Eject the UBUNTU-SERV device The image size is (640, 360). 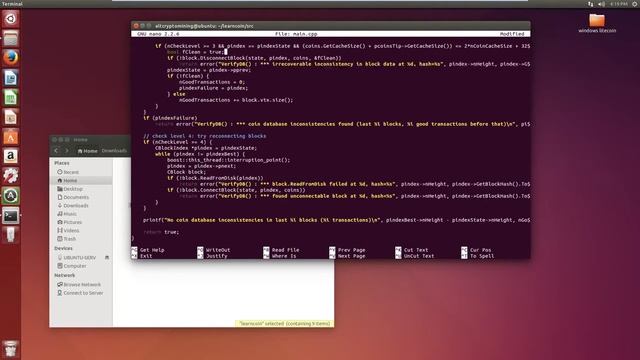click(x=107, y=258)
